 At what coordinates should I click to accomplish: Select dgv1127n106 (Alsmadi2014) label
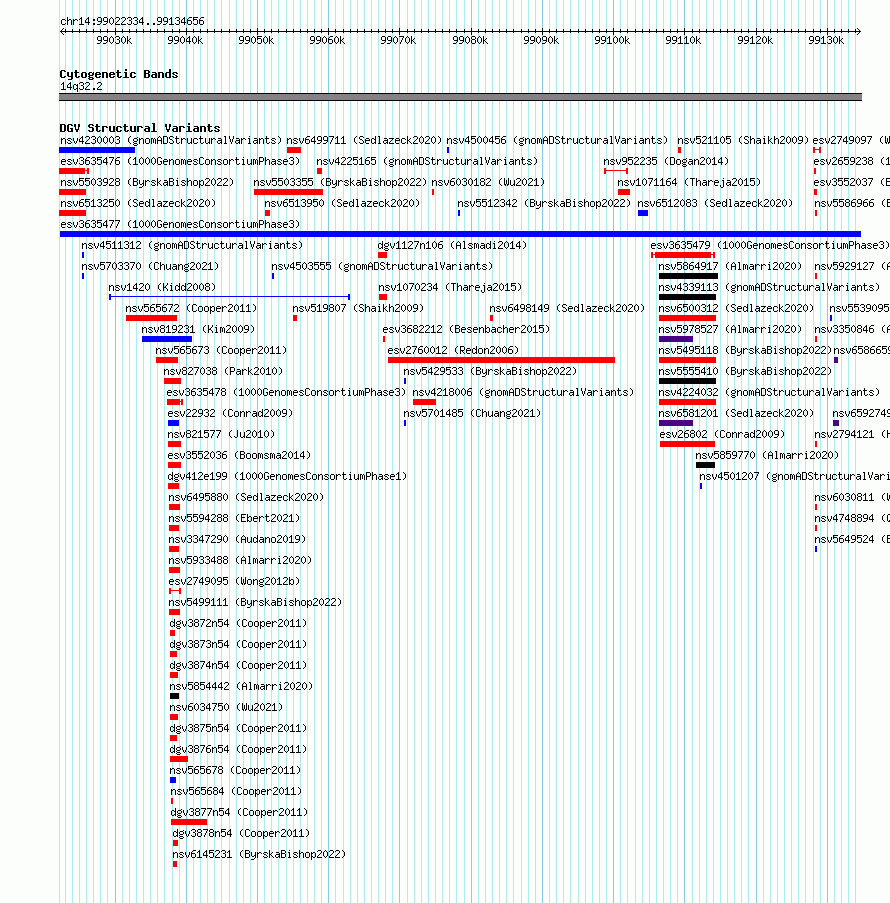(452, 245)
